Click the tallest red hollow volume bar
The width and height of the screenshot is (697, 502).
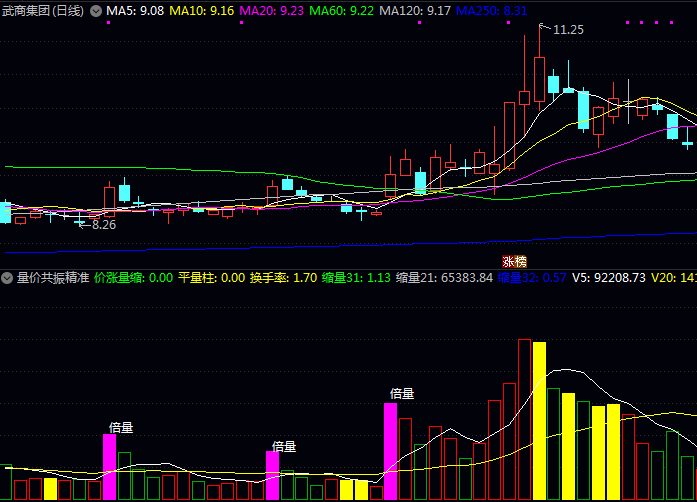pos(525,420)
